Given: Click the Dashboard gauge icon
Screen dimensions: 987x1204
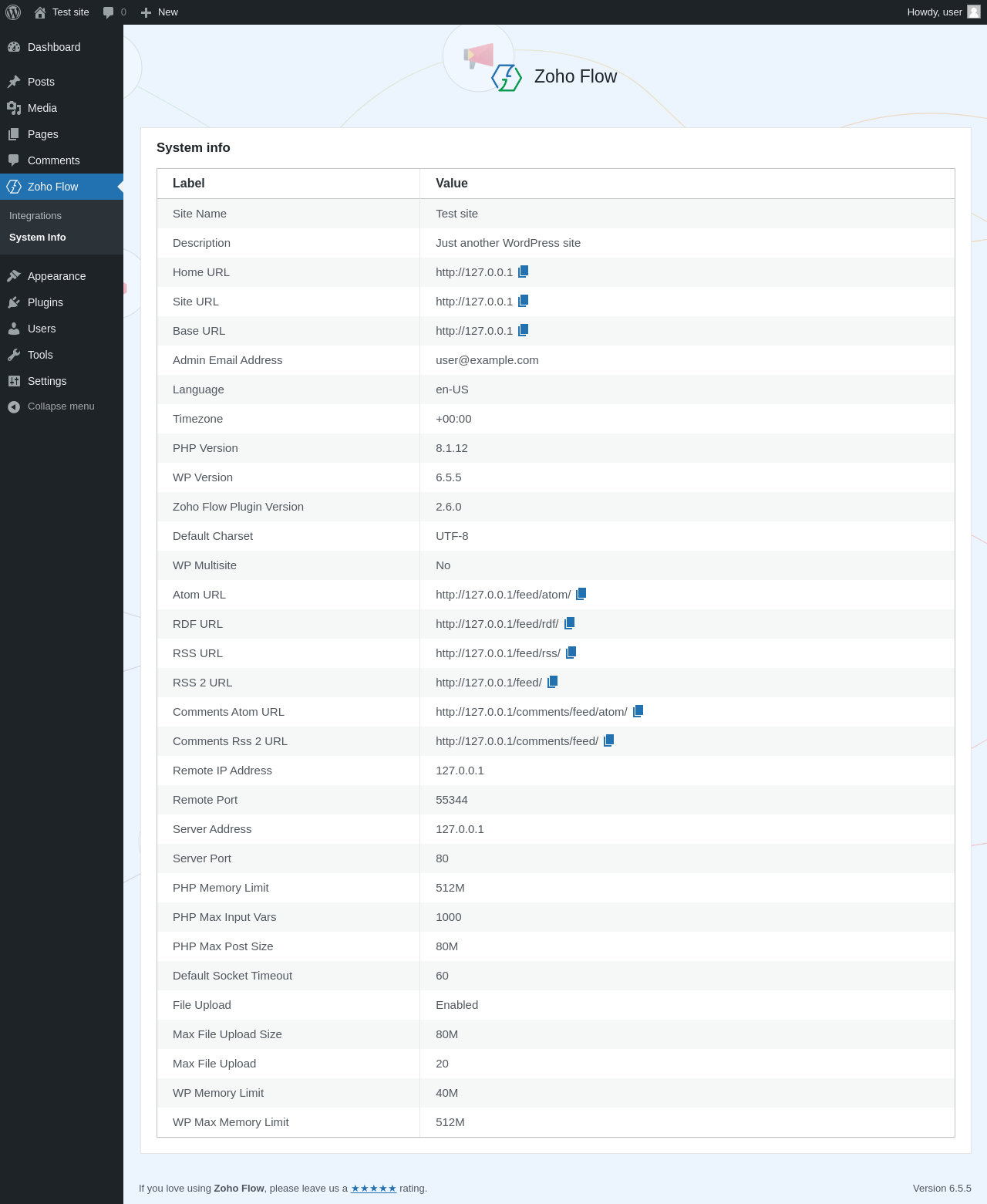Looking at the screenshot, I should 14,47.
